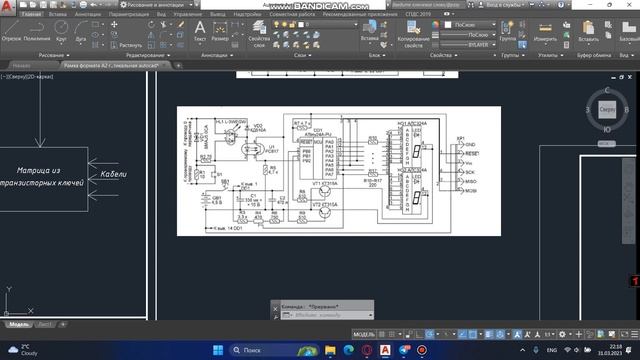This screenshot has width=640, height=360.
Task: Click the object color wheel swatch
Action: [x=436, y=25]
